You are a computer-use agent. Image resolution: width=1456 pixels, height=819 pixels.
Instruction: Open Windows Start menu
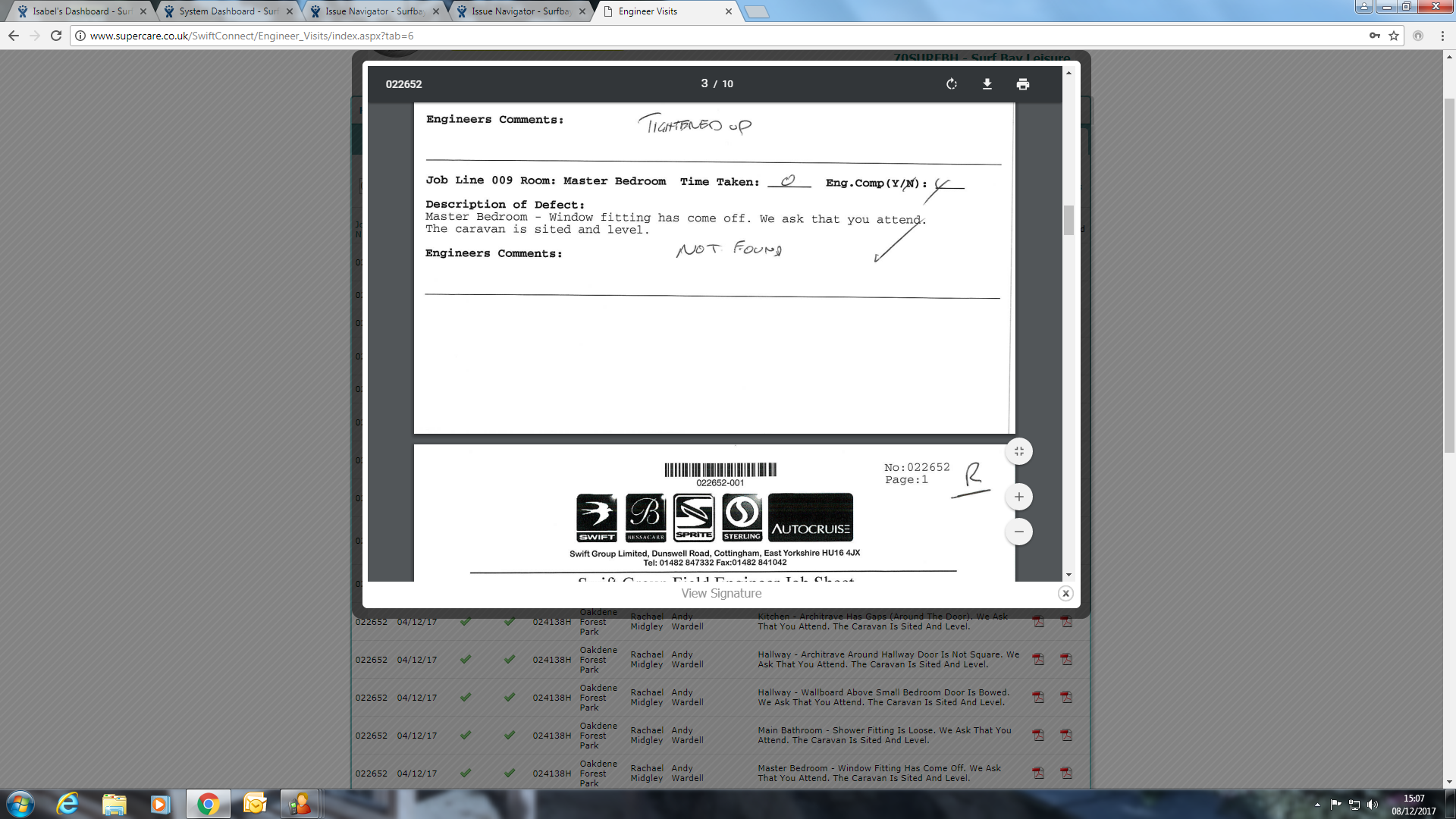(20, 804)
